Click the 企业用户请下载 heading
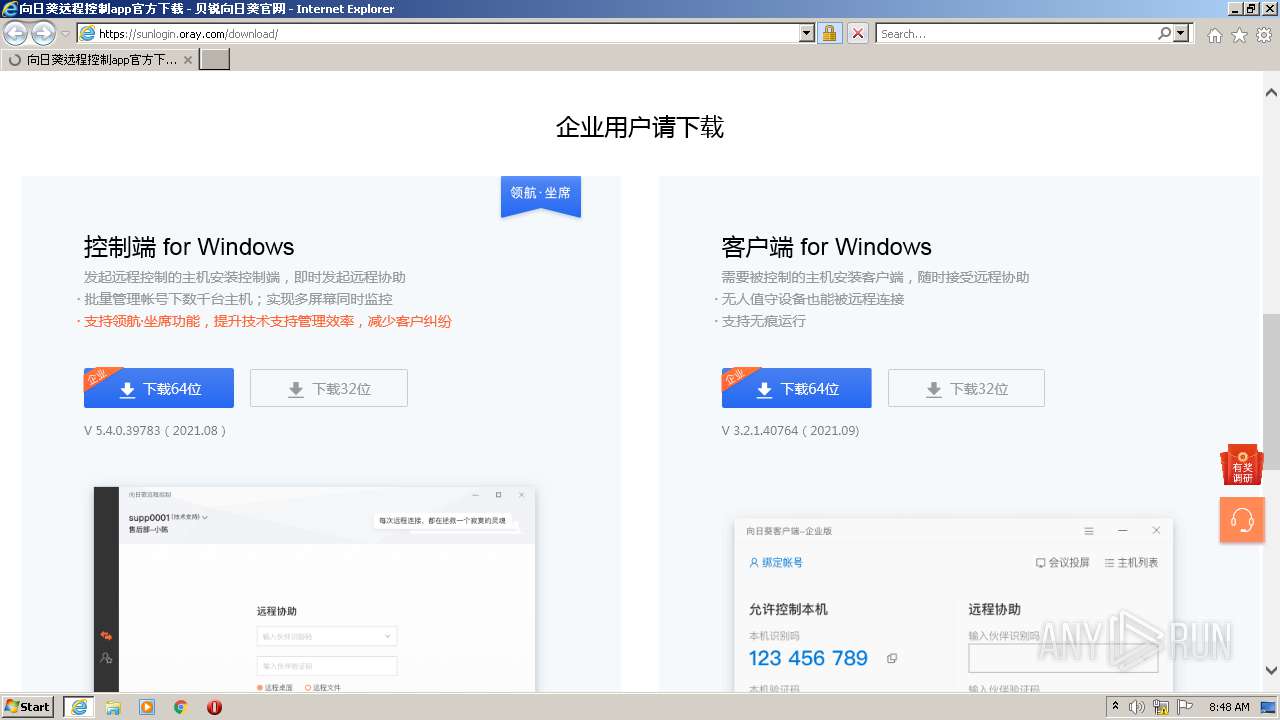Image resolution: width=1280 pixels, height=720 pixels. point(640,127)
